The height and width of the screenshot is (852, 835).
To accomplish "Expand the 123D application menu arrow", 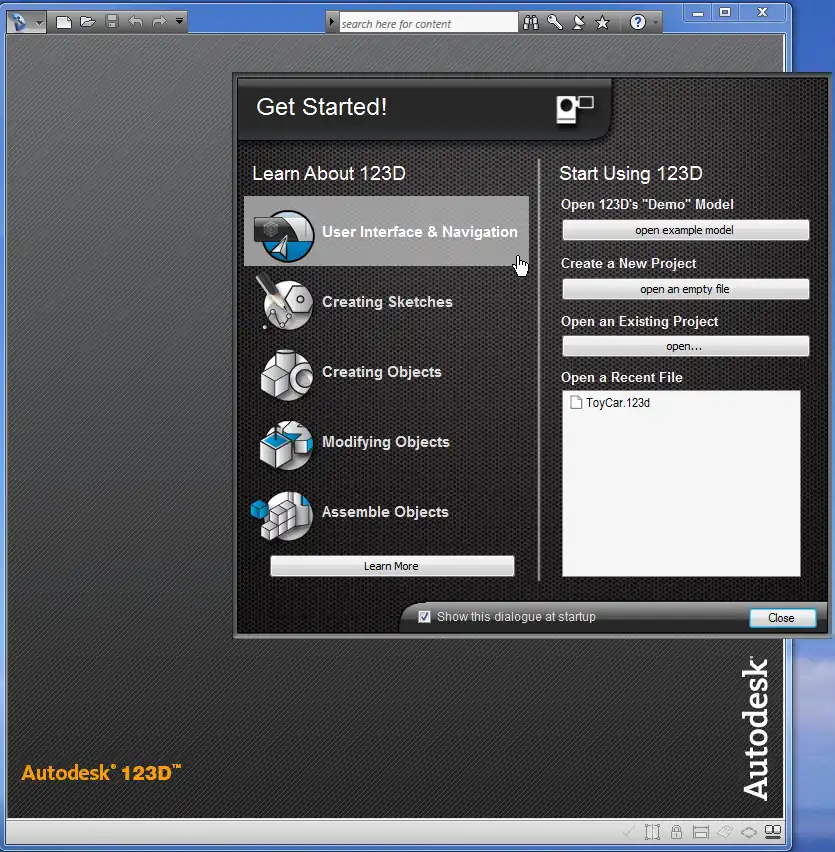I will point(39,22).
